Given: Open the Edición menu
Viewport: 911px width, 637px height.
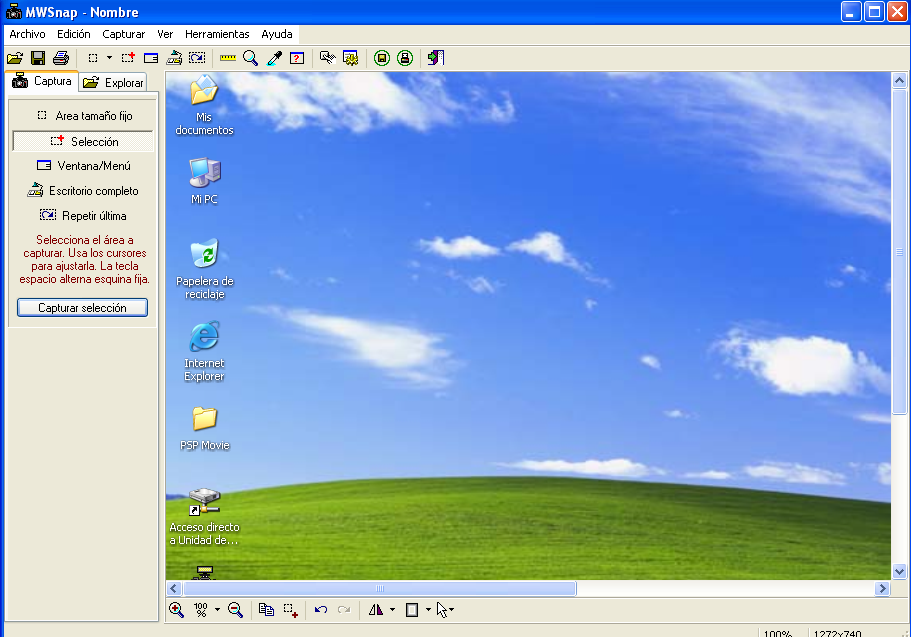Looking at the screenshot, I should tap(74, 34).
